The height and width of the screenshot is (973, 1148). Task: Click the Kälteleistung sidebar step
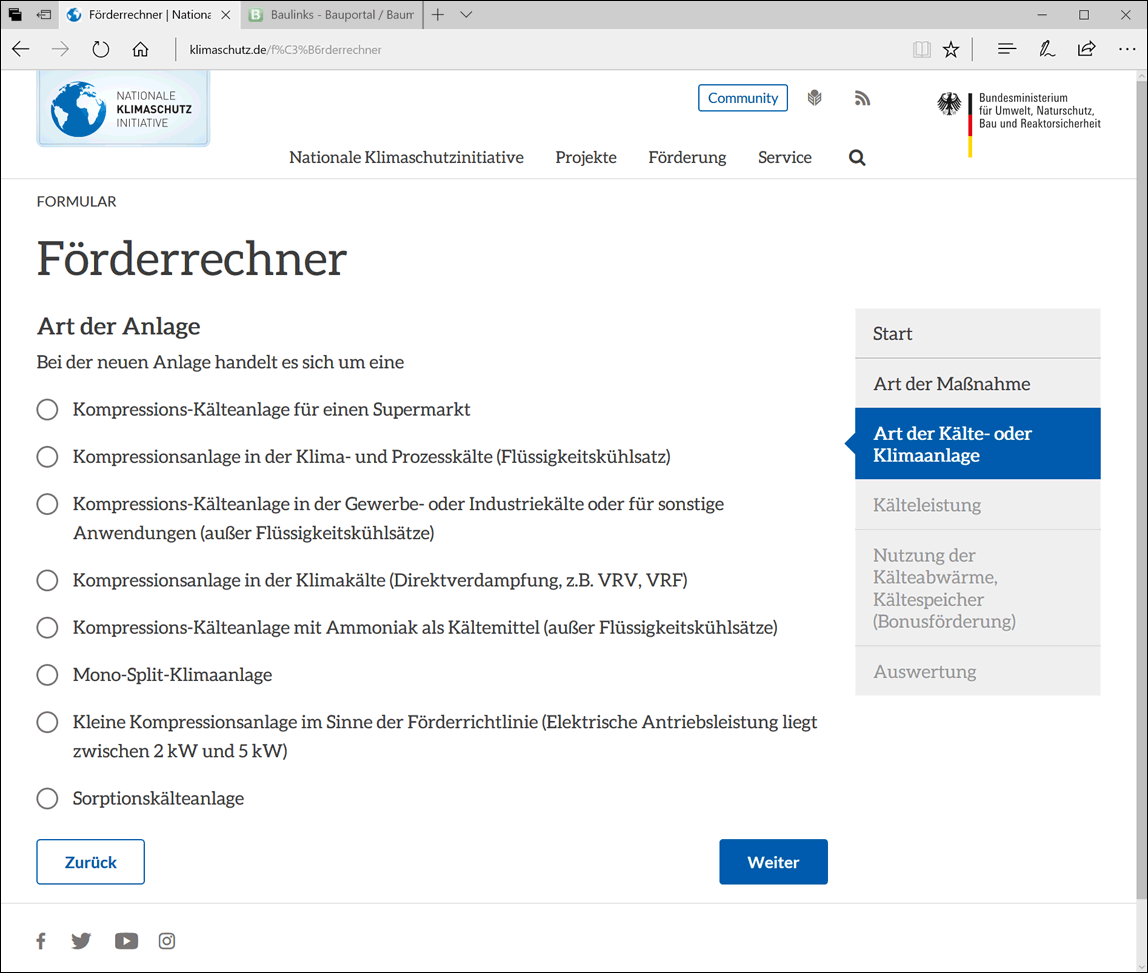(977, 504)
